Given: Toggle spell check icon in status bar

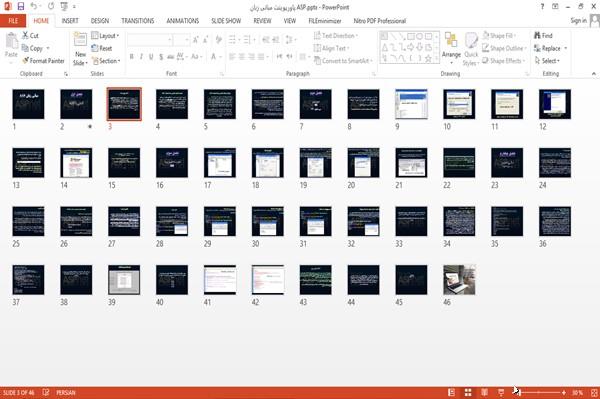Looking at the screenshot, I should coord(46,392).
